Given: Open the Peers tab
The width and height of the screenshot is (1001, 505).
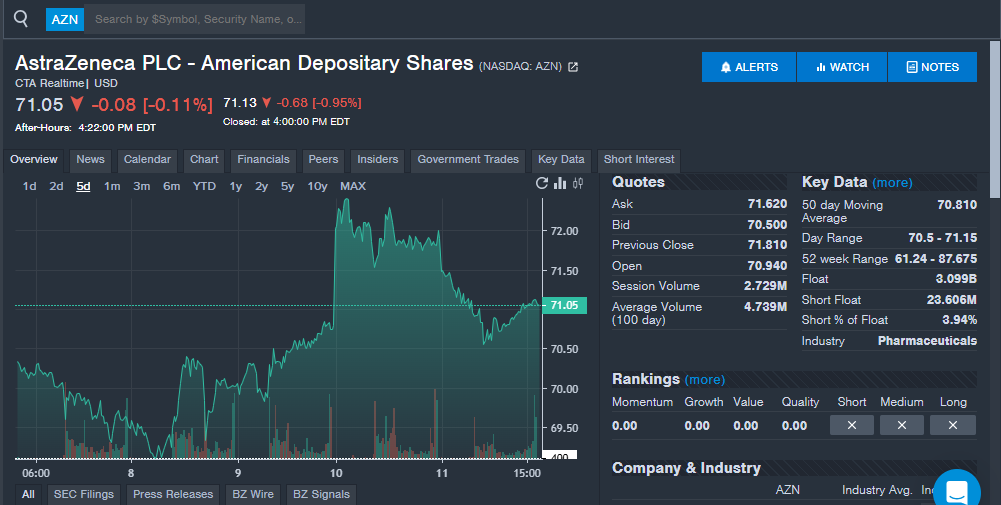Looking at the screenshot, I should point(324,160).
